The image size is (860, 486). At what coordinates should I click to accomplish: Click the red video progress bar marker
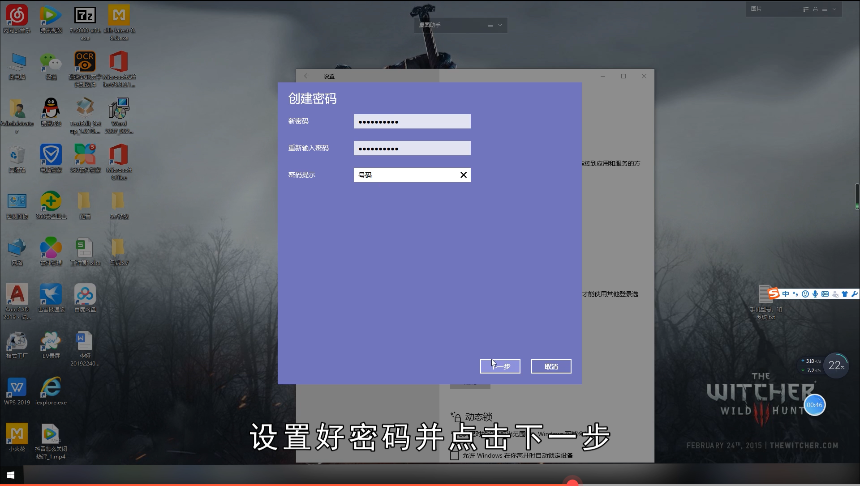point(572,483)
